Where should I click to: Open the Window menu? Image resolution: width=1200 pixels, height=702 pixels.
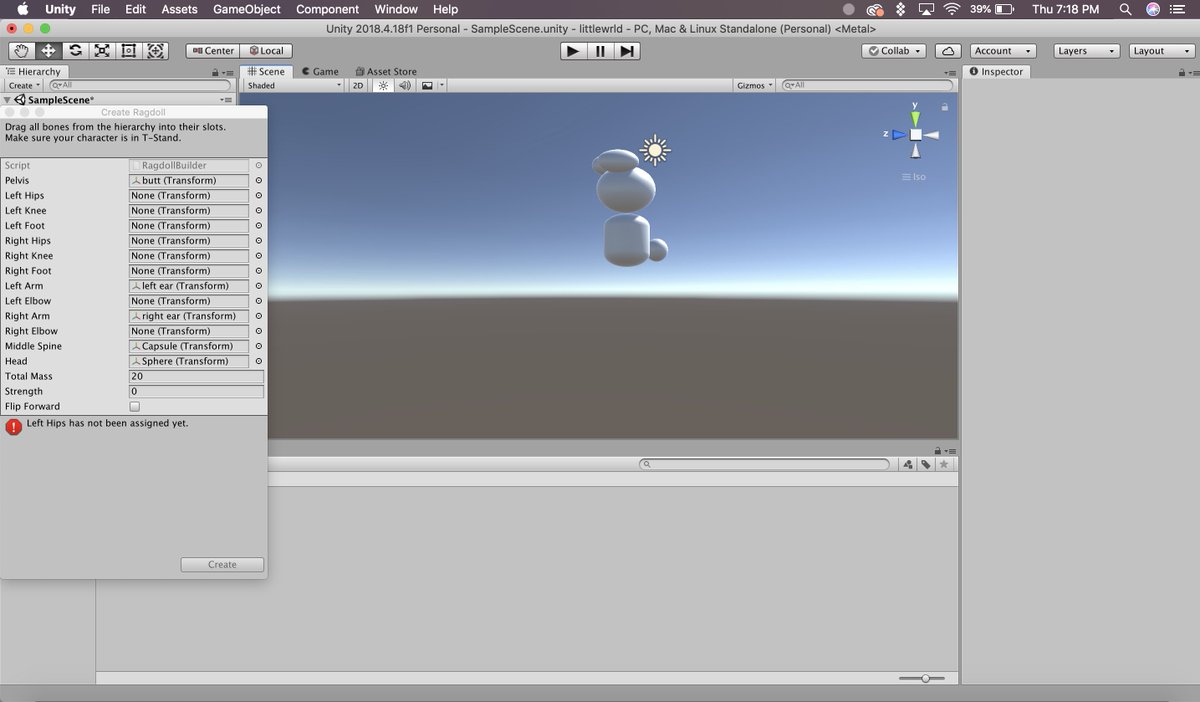pos(396,9)
